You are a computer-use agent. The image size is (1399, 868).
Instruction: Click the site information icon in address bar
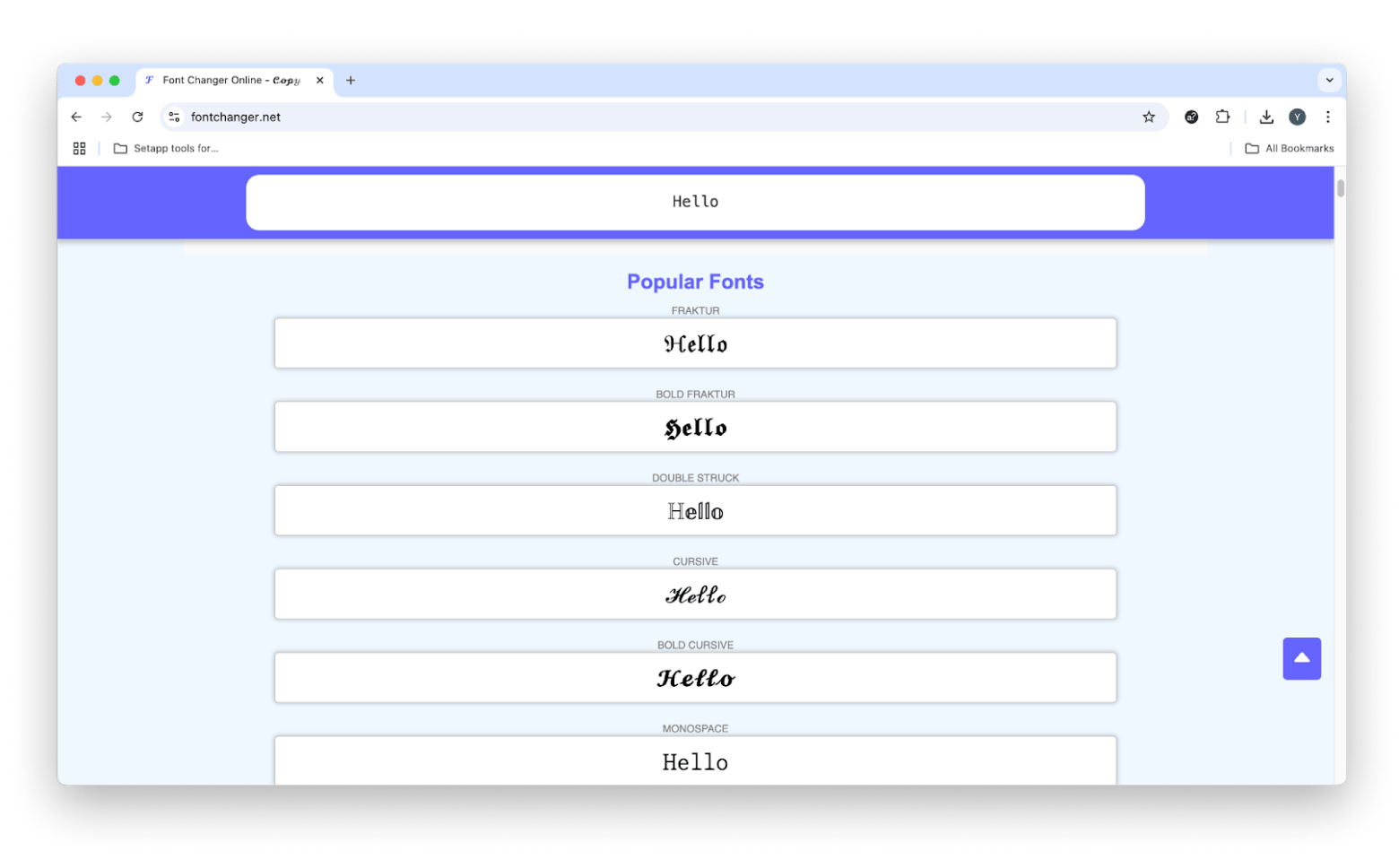click(x=175, y=117)
